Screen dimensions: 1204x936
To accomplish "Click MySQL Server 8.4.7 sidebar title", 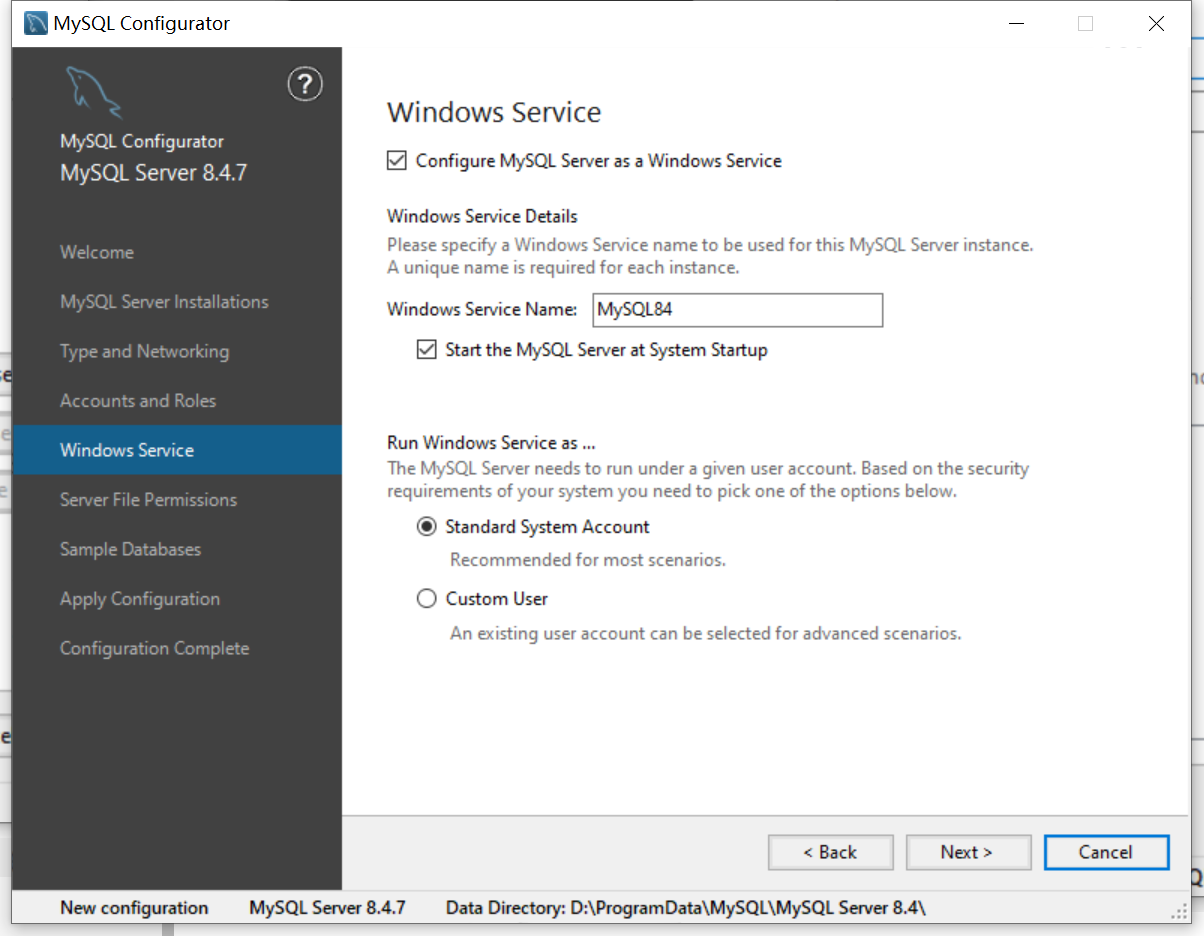I will click(x=153, y=173).
